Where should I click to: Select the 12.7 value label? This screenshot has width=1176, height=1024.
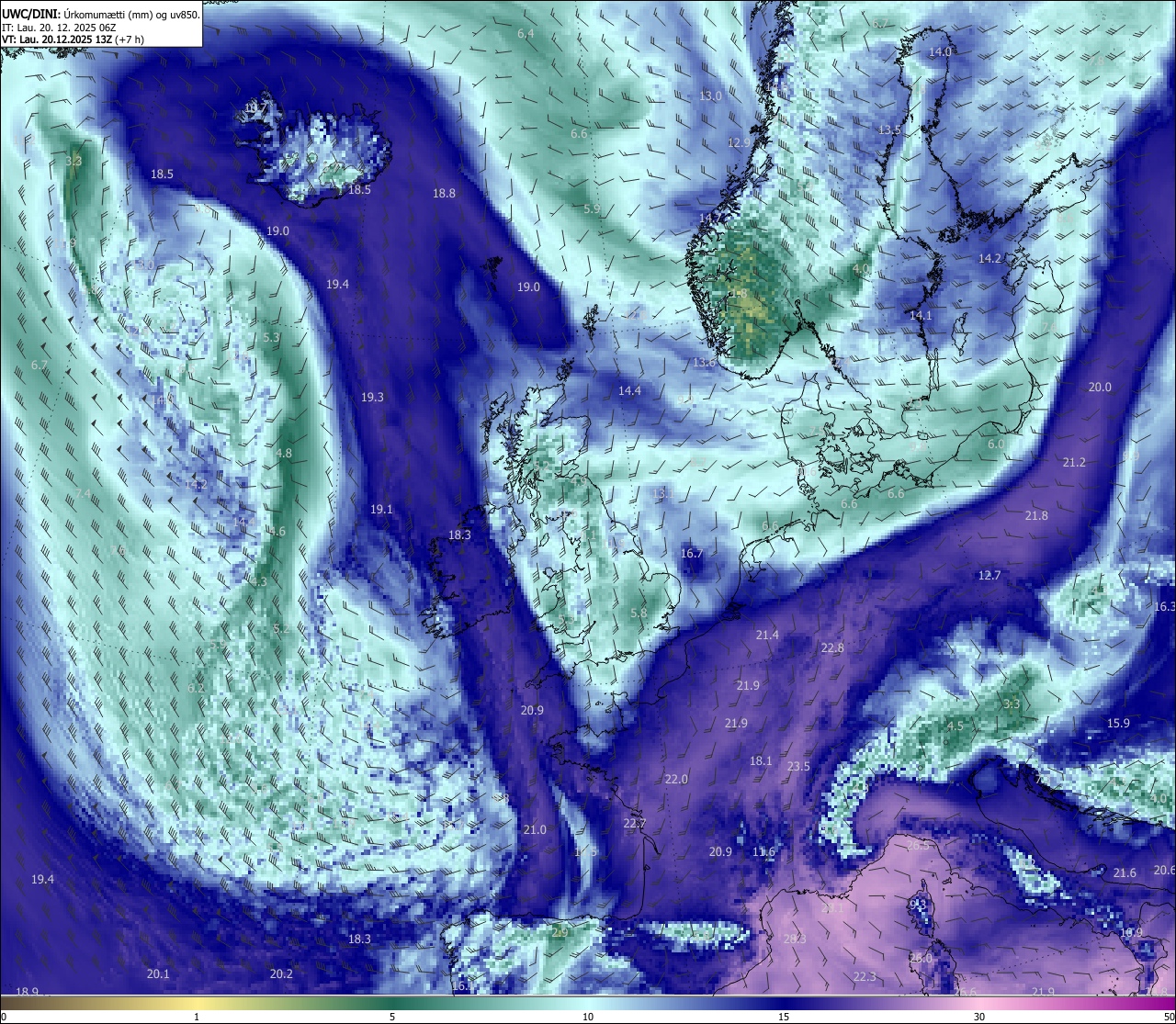click(x=989, y=576)
